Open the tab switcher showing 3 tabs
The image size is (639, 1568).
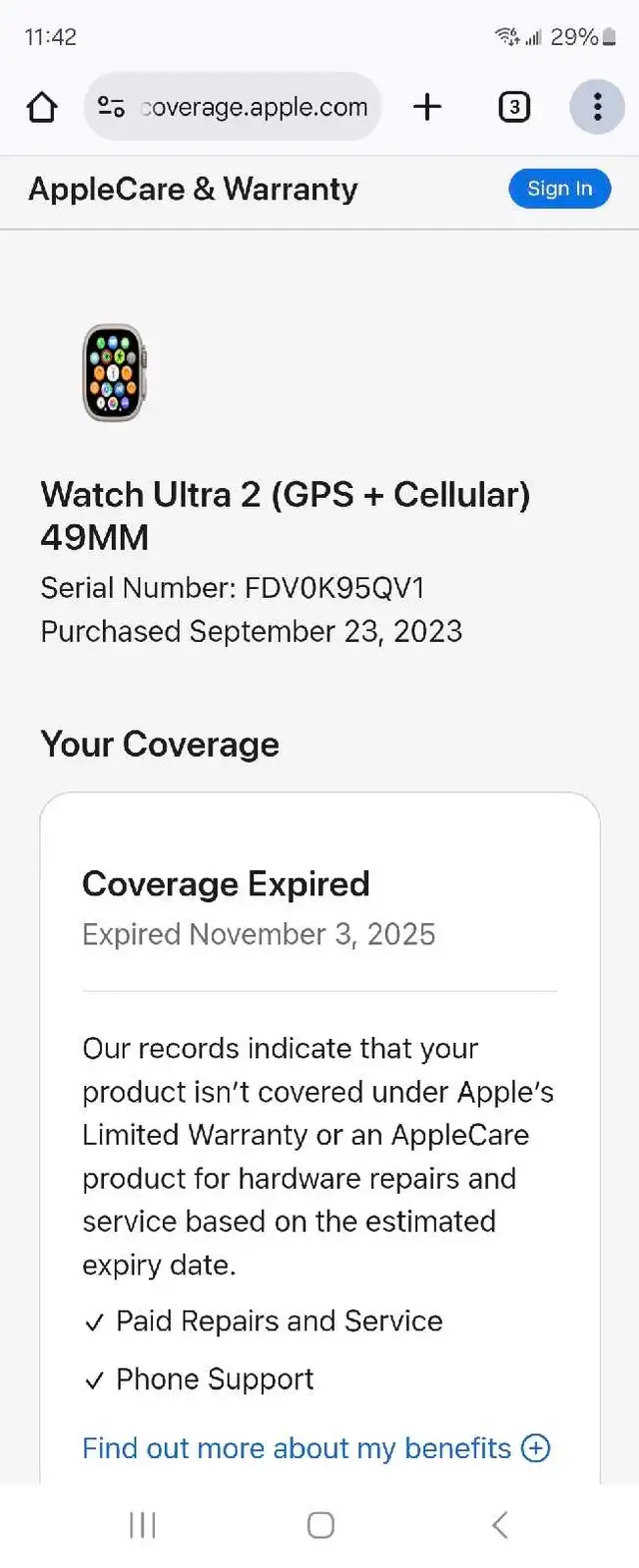[513, 107]
